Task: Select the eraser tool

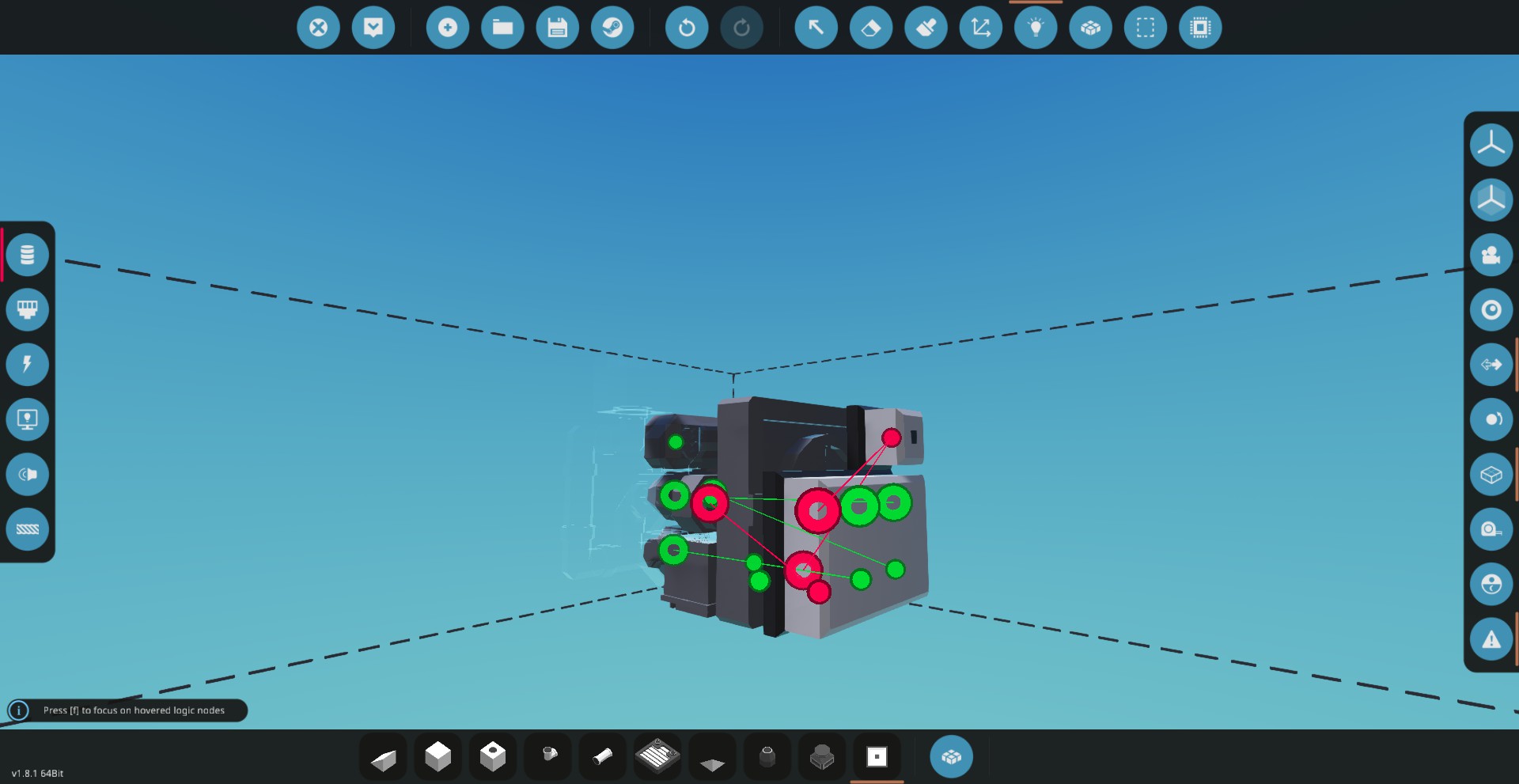Action: (871, 28)
